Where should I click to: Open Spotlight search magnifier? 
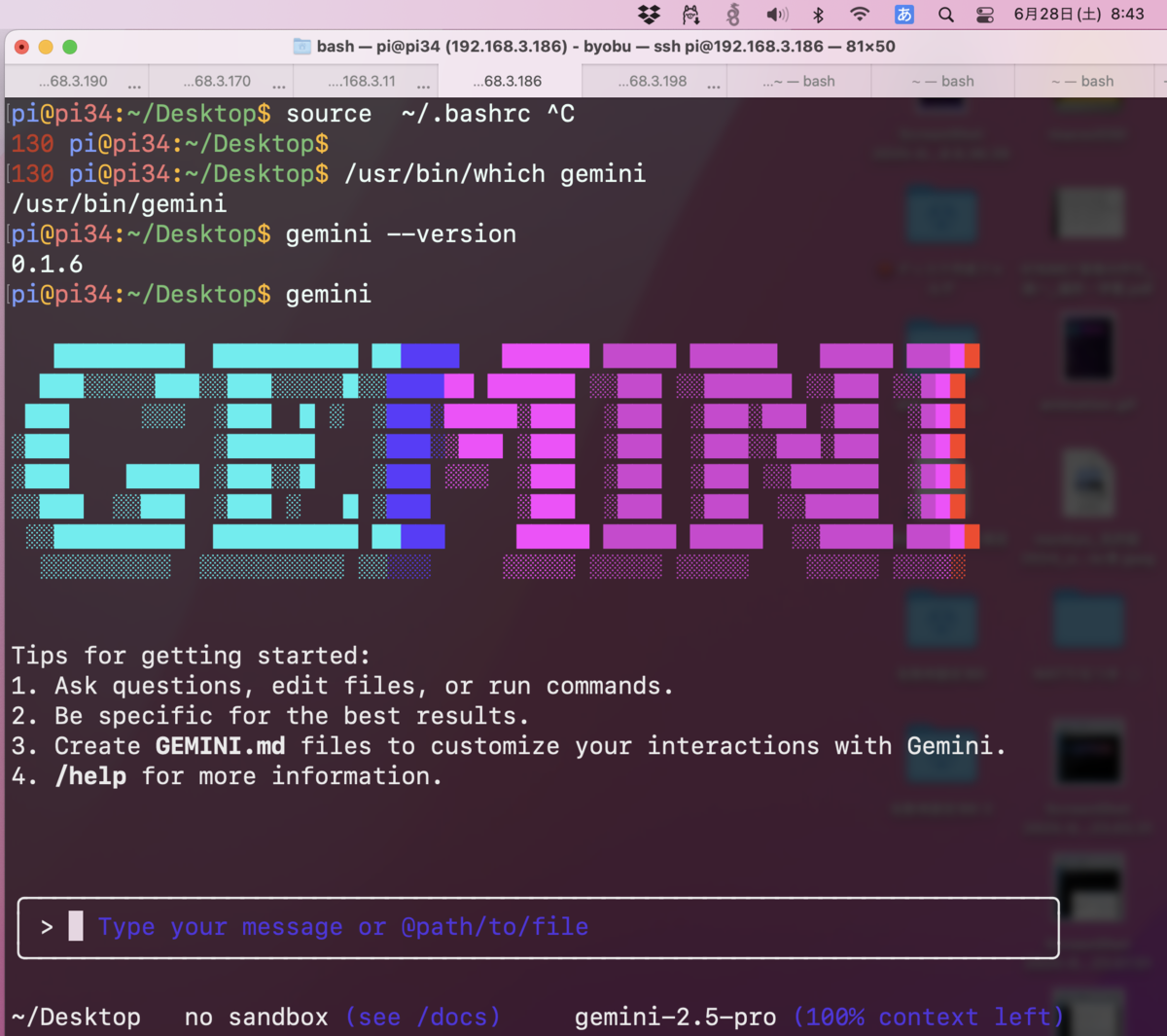(945, 15)
